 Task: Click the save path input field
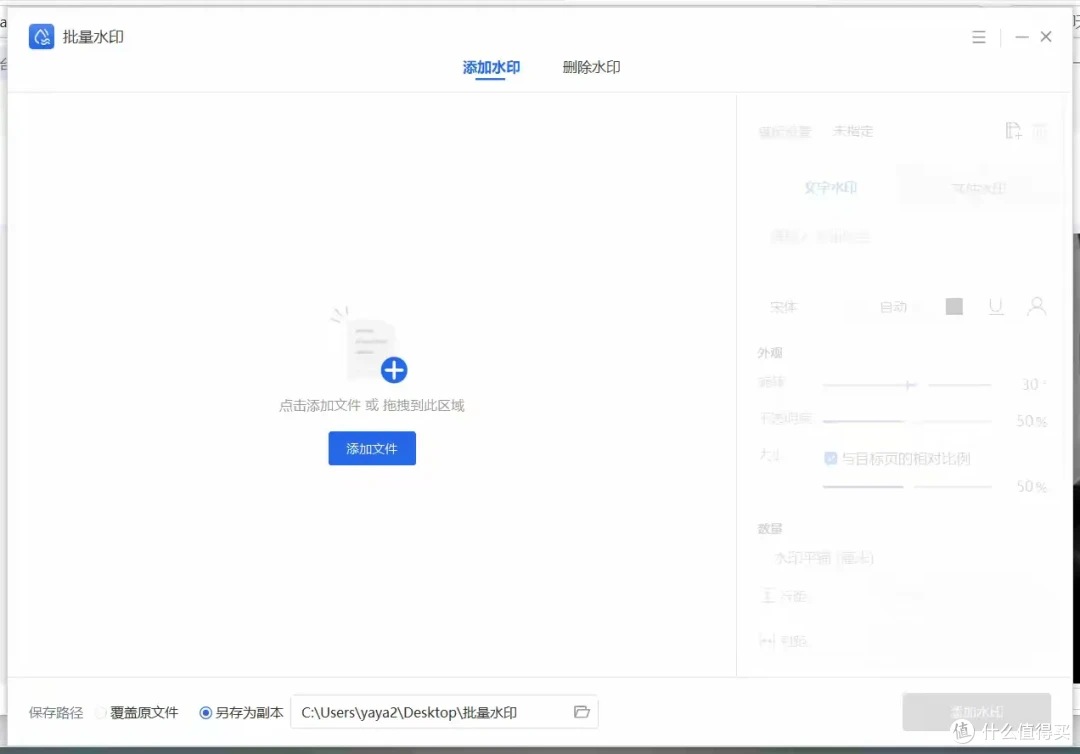click(x=444, y=712)
